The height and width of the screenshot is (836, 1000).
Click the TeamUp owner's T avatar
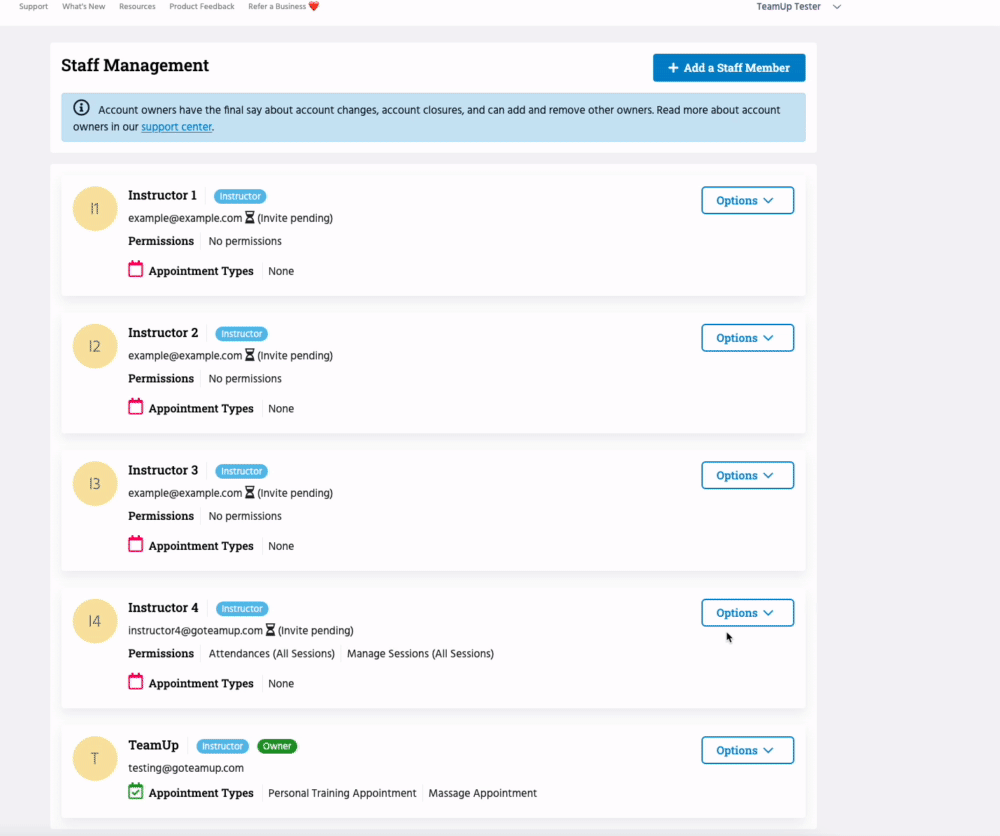click(x=95, y=759)
